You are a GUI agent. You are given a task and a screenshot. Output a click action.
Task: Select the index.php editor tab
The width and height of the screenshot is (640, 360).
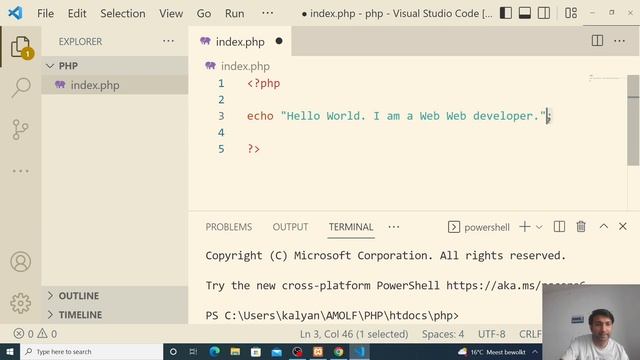click(240, 41)
